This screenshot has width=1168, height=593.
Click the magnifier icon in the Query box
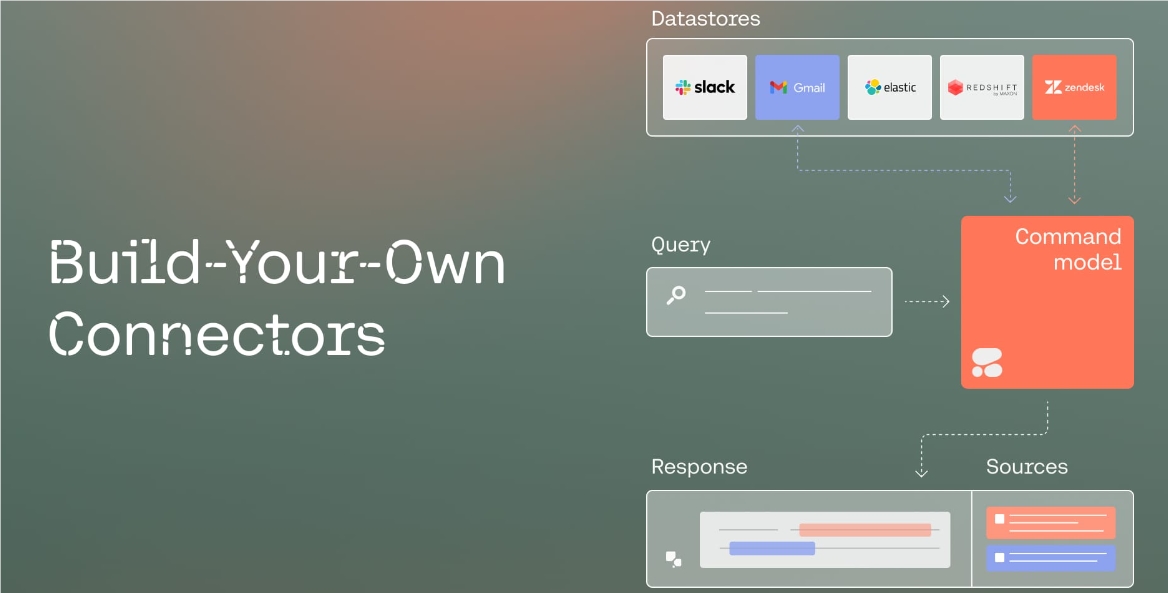[676, 296]
